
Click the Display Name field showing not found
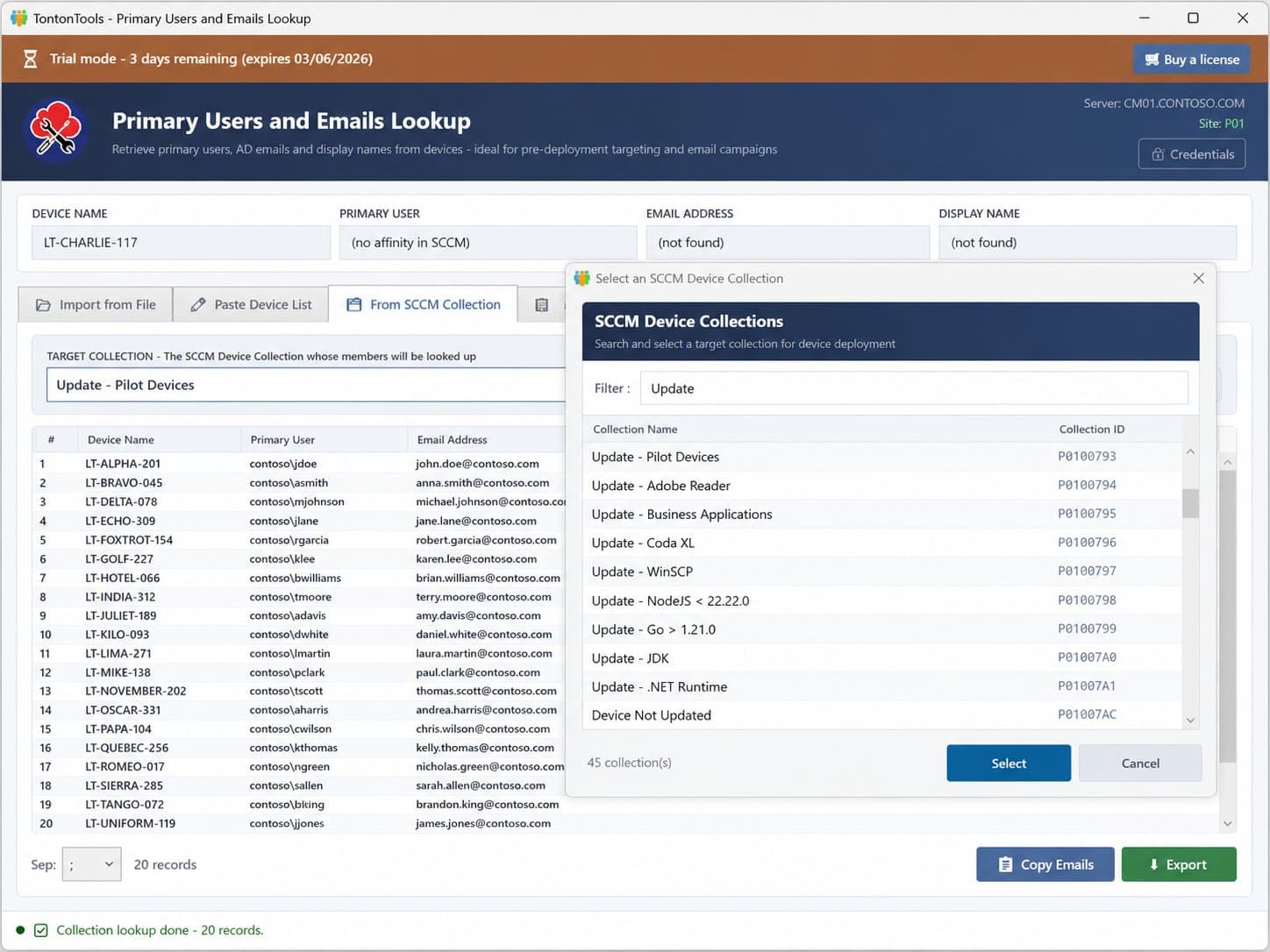(1088, 243)
